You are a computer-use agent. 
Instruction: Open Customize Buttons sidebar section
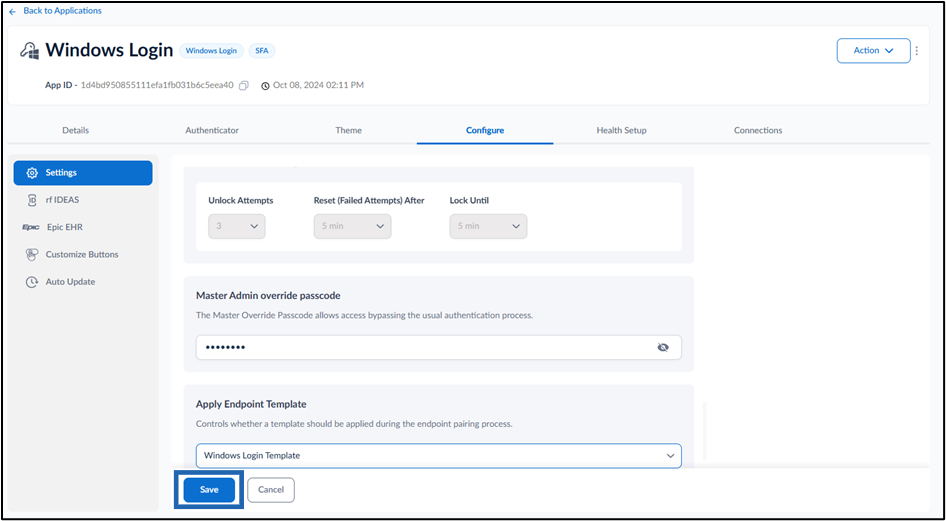(83, 254)
